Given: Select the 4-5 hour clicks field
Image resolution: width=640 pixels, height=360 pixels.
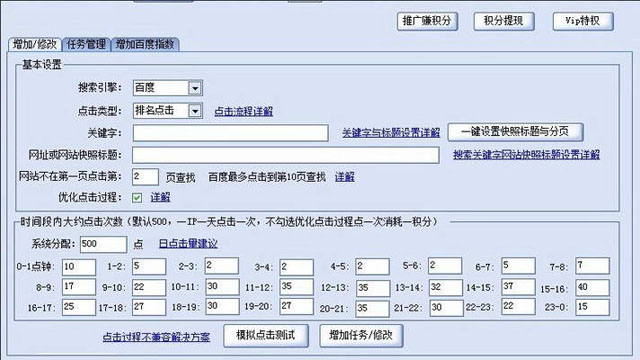Looking at the screenshot, I should click(372, 266).
